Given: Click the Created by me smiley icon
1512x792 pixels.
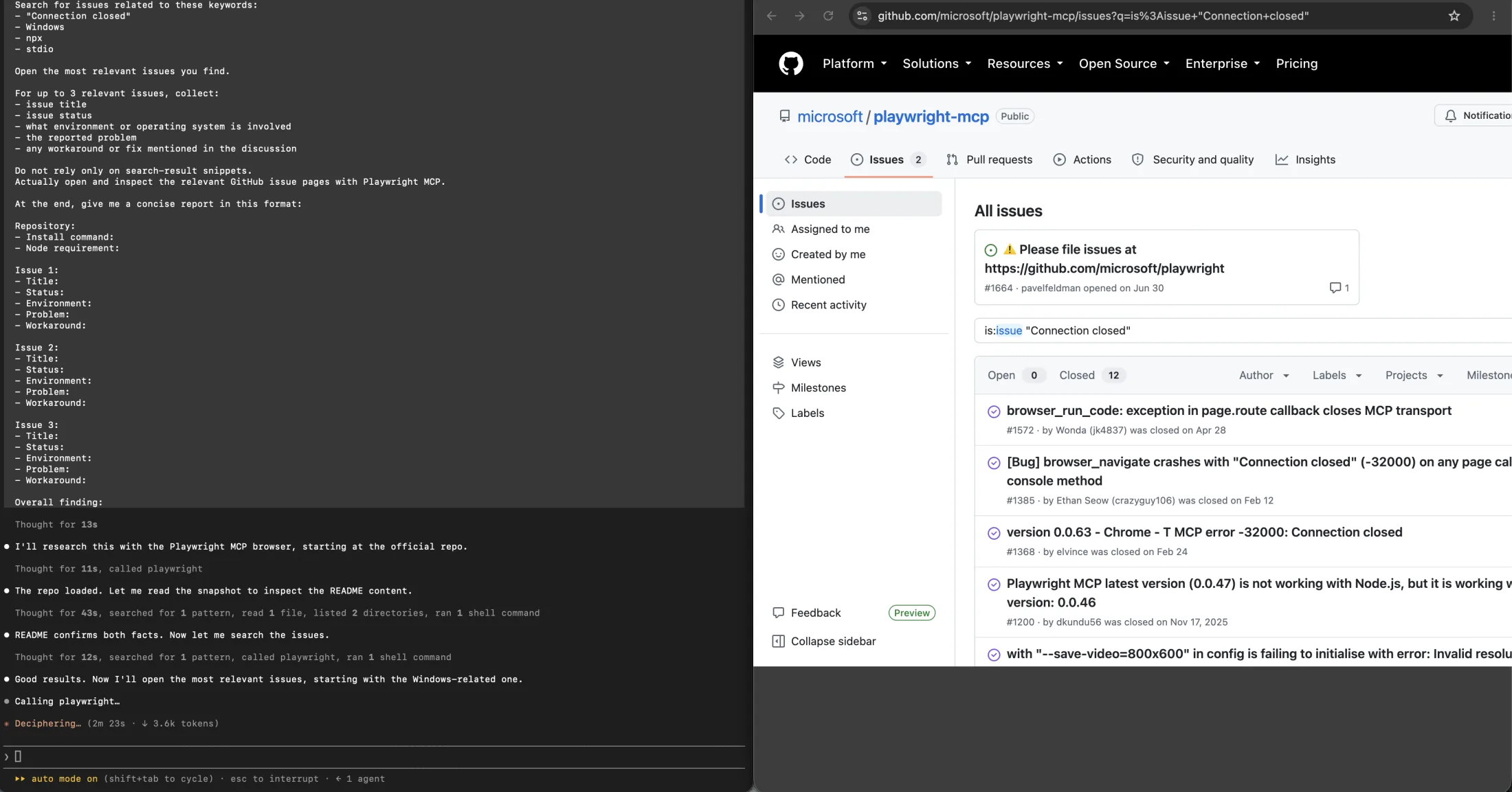Looking at the screenshot, I should (x=778, y=254).
